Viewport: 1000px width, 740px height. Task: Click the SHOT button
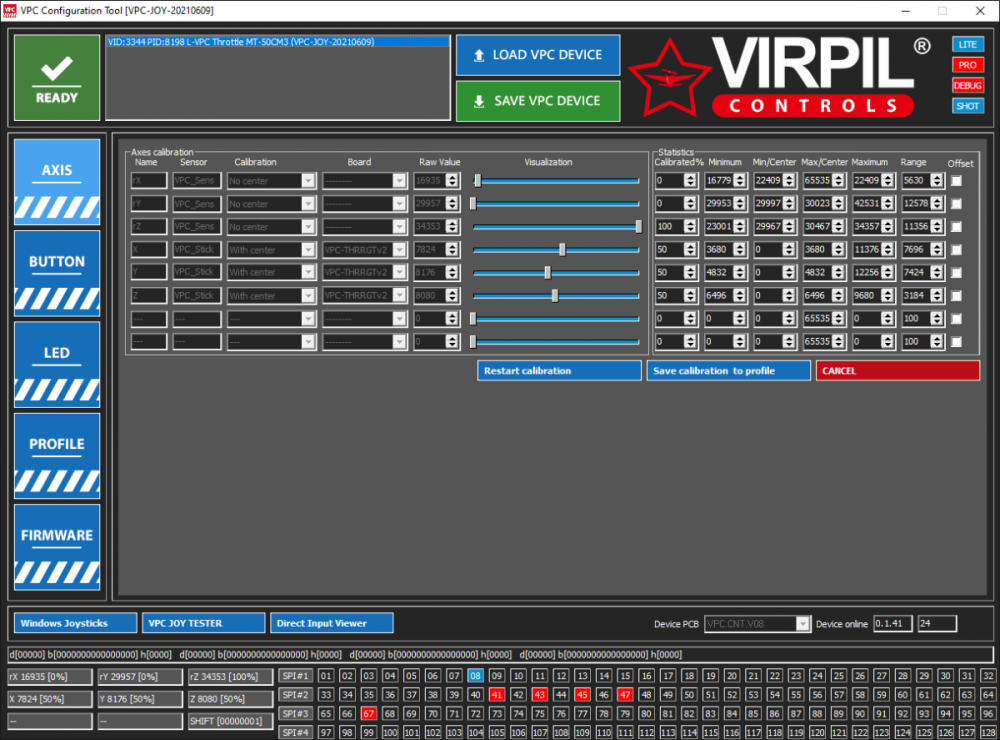[967, 106]
